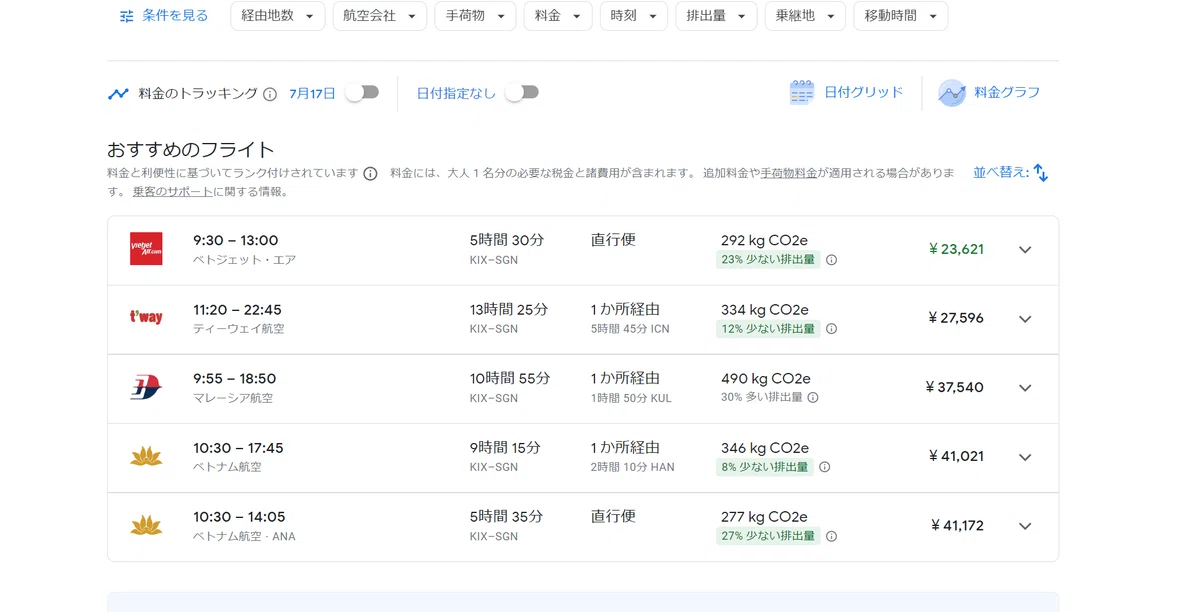Open the 乗継地 filter dropdown
1200x612 pixels.
(805, 16)
